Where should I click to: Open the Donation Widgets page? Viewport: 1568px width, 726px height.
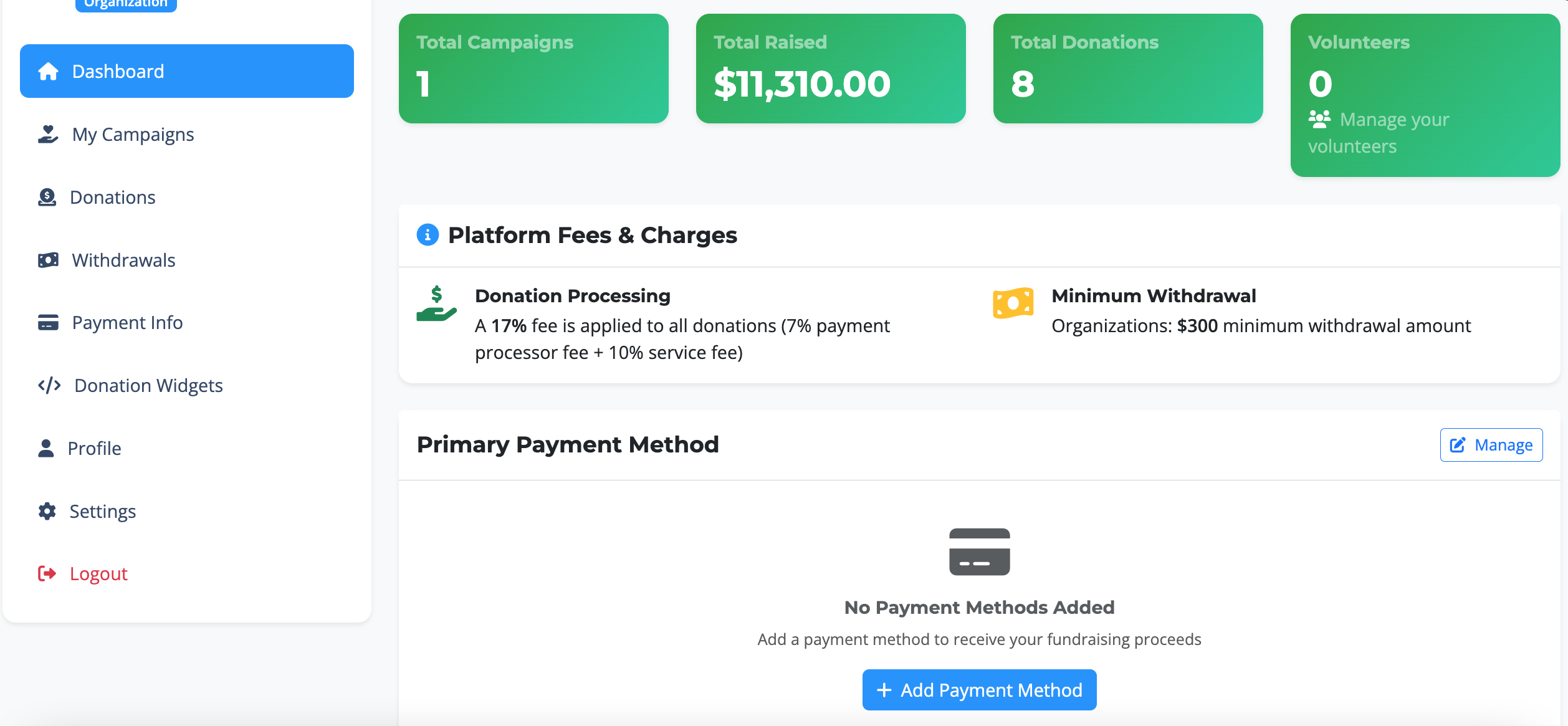pyautogui.click(x=148, y=385)
